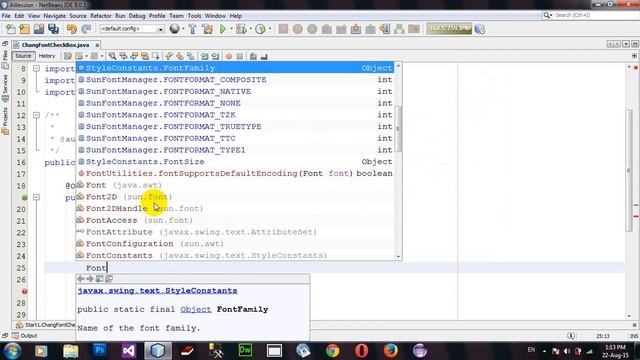Screen dimensions: 640x360
Task: Click the Windows Start orb
Action: pos(12,351)
